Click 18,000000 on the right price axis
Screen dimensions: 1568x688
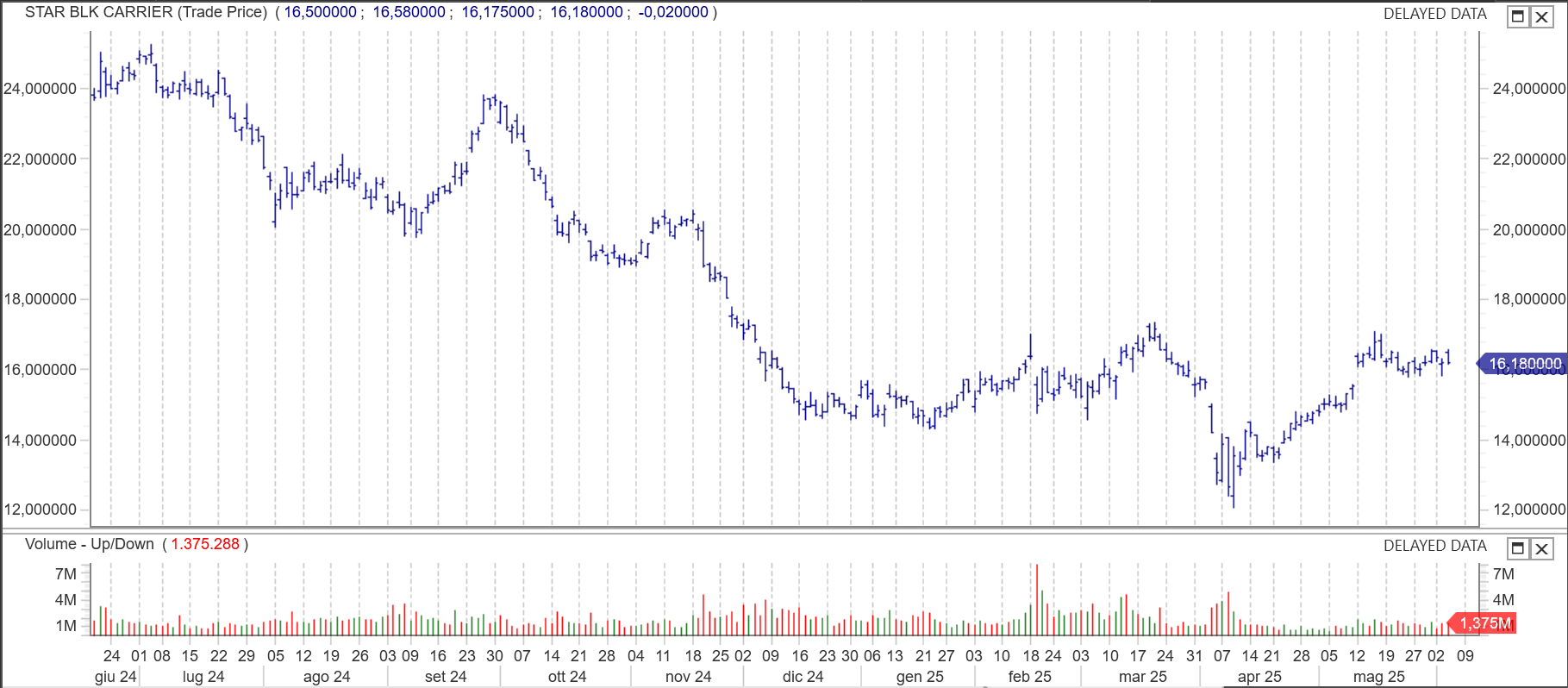coord(1529,299)
